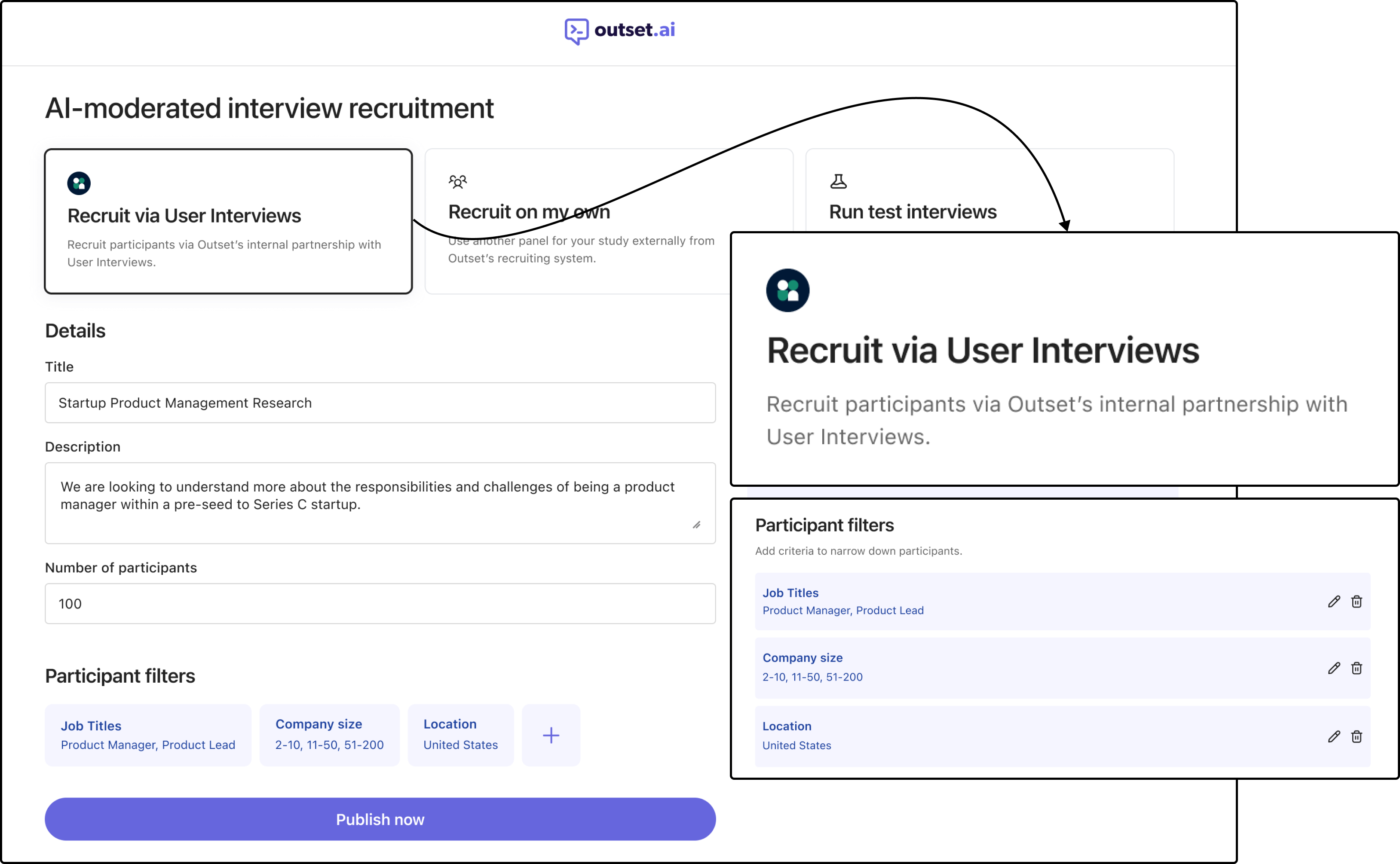Click the left Participant filters heading above chips

(120, 676)
